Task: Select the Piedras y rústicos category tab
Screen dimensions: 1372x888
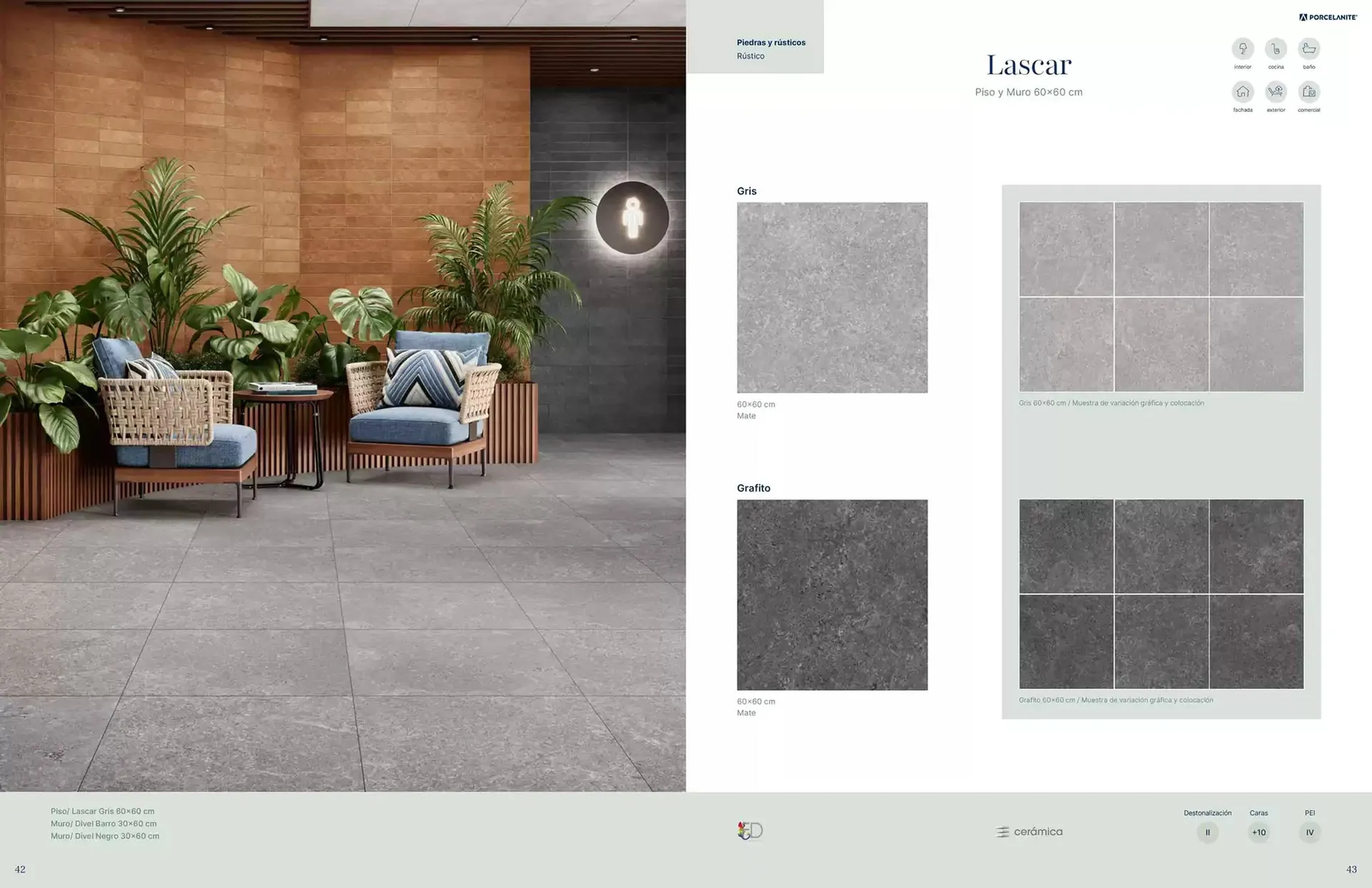Action: (770, 43)
